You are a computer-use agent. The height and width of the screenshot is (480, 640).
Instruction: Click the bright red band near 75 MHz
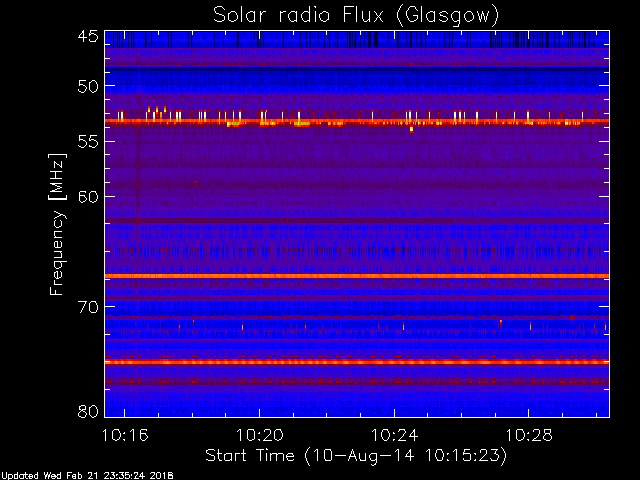(357, 362)
